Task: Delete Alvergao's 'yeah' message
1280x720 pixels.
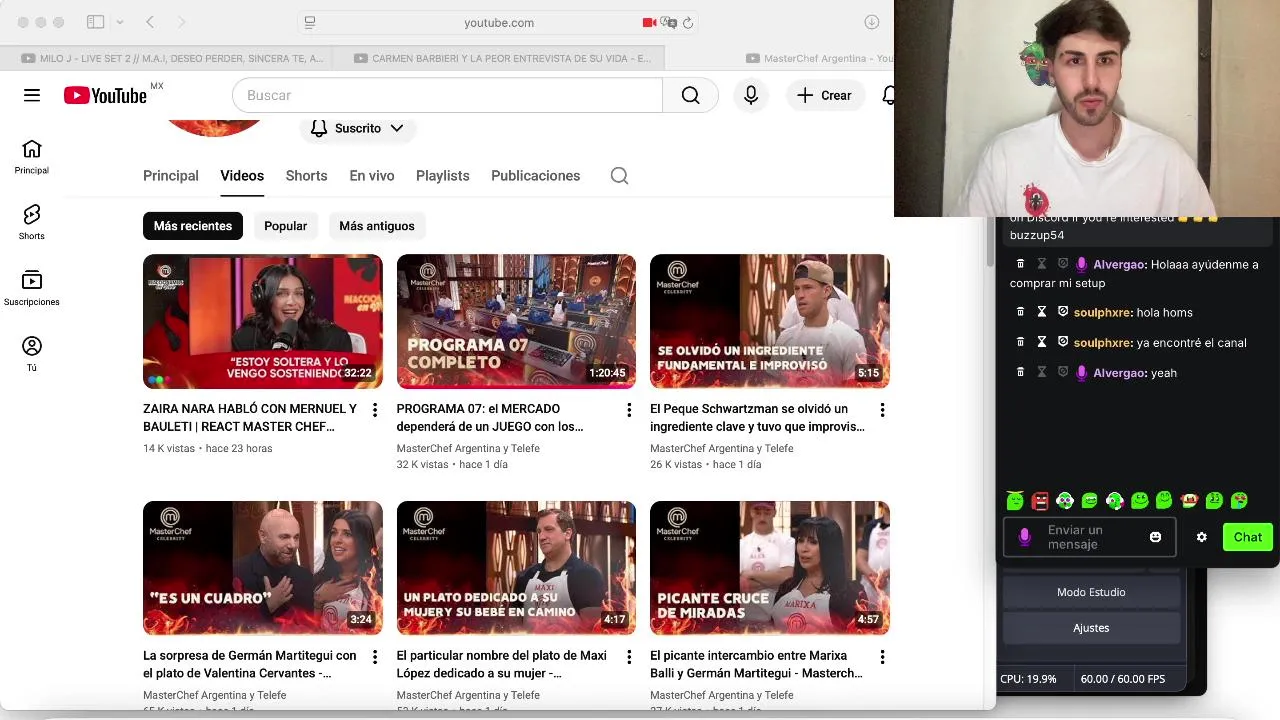Action: (x=1020, y=372)
